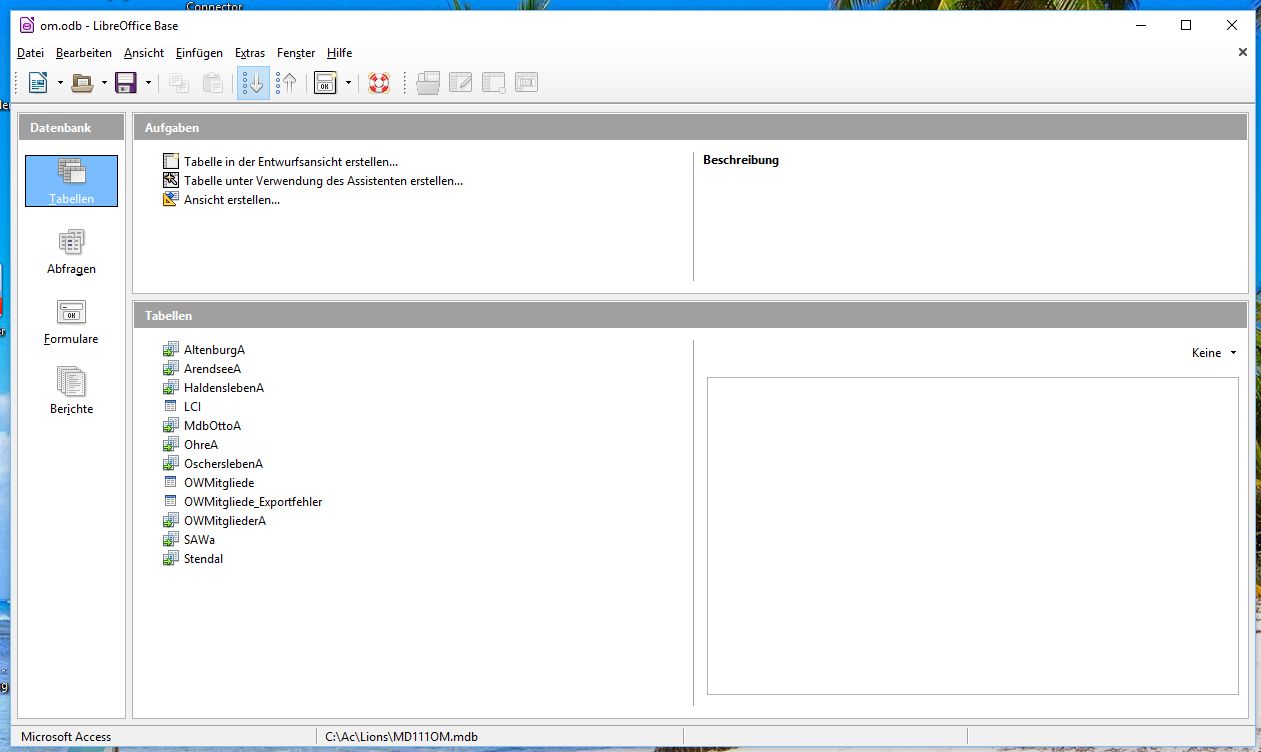This screenshot has height=752, width=1261.
Task: Minimize the LibreOffice Base window
Action: click(x=1141, y=26)
